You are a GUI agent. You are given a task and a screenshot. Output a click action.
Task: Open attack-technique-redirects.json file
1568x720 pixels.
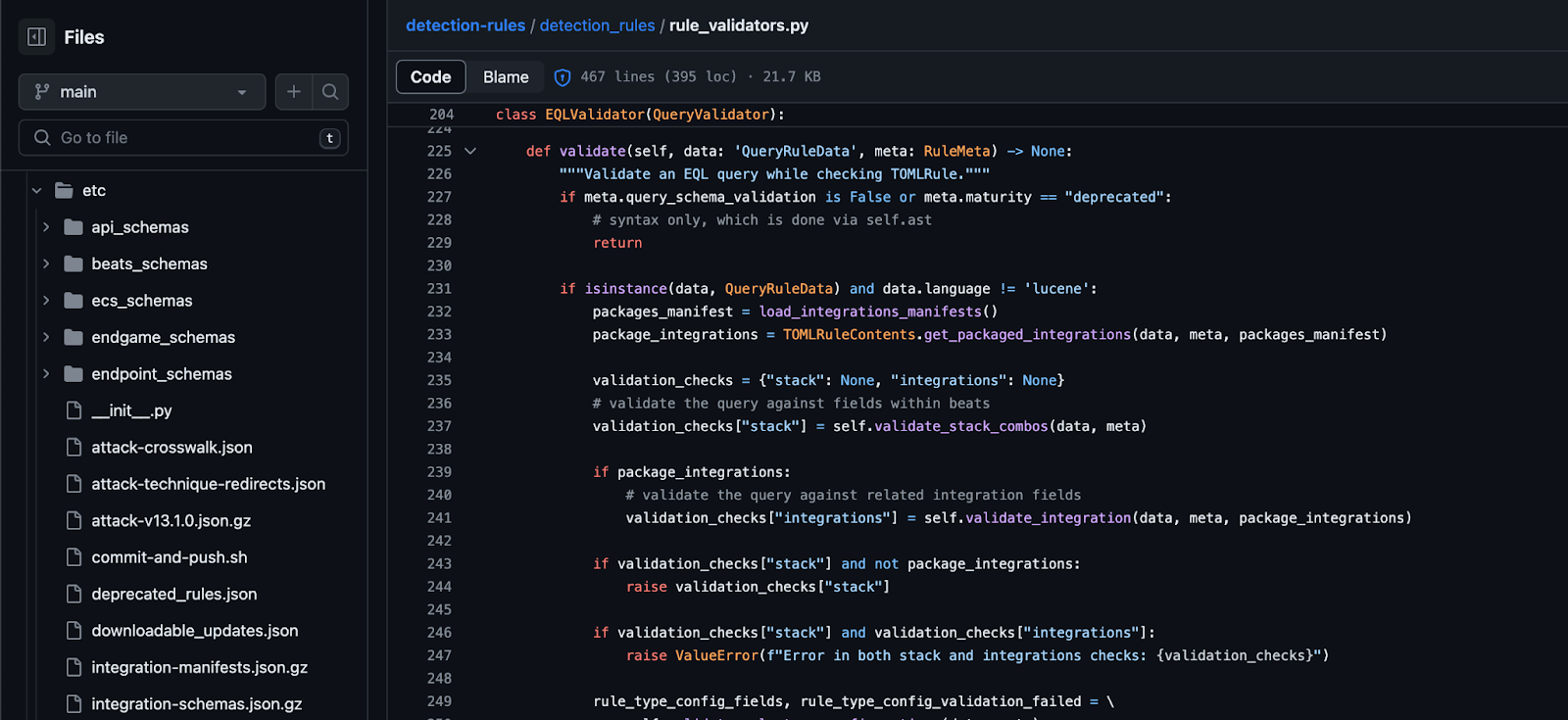pos(209,484)
